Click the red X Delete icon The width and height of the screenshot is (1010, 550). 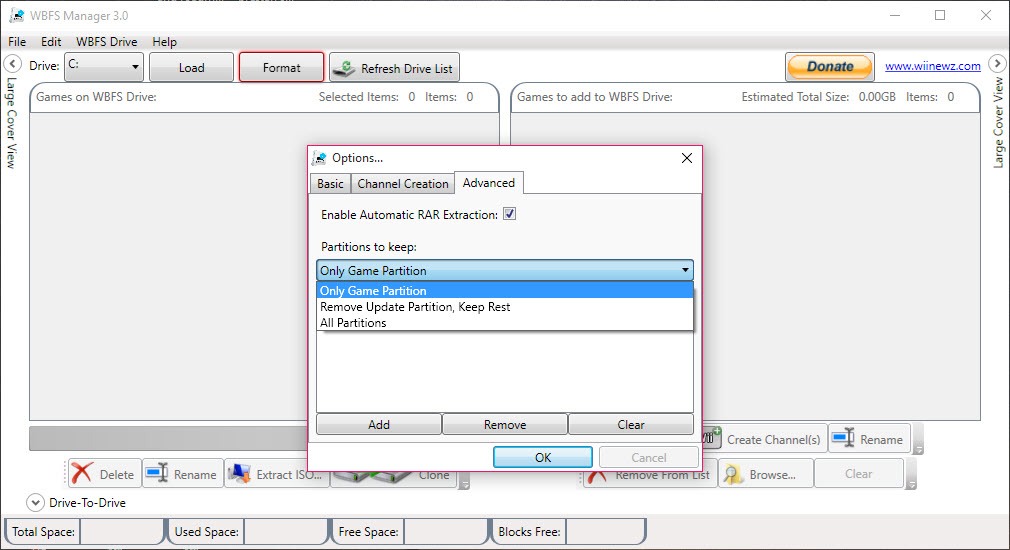(83, 475)
